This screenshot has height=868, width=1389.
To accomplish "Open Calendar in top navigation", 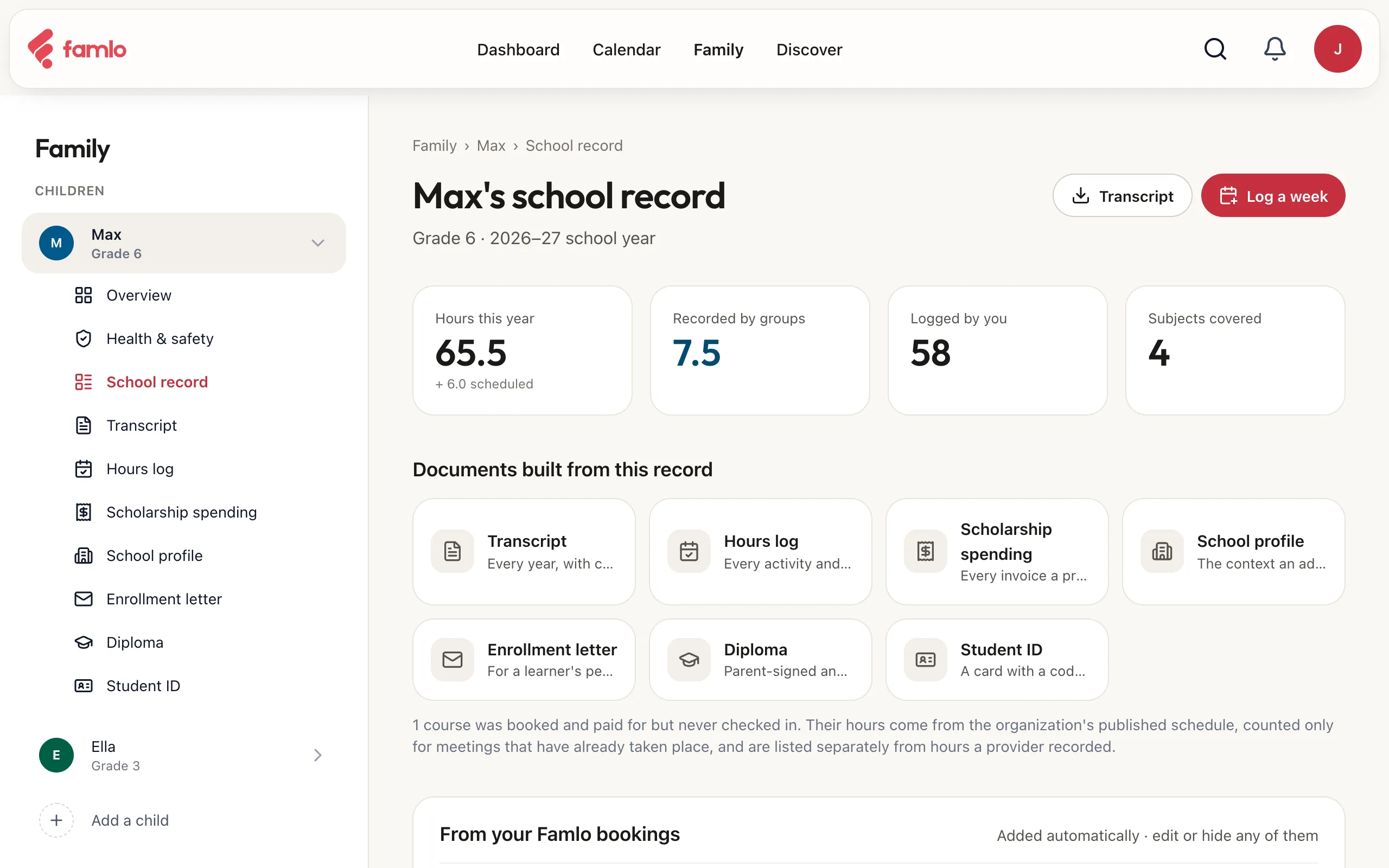I will (626, 49).
